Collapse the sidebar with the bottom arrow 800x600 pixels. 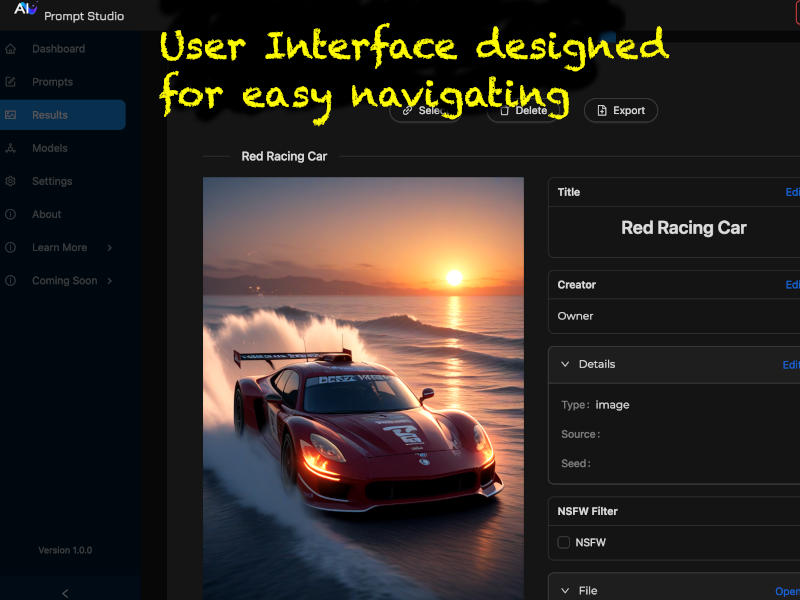point(65,593)
